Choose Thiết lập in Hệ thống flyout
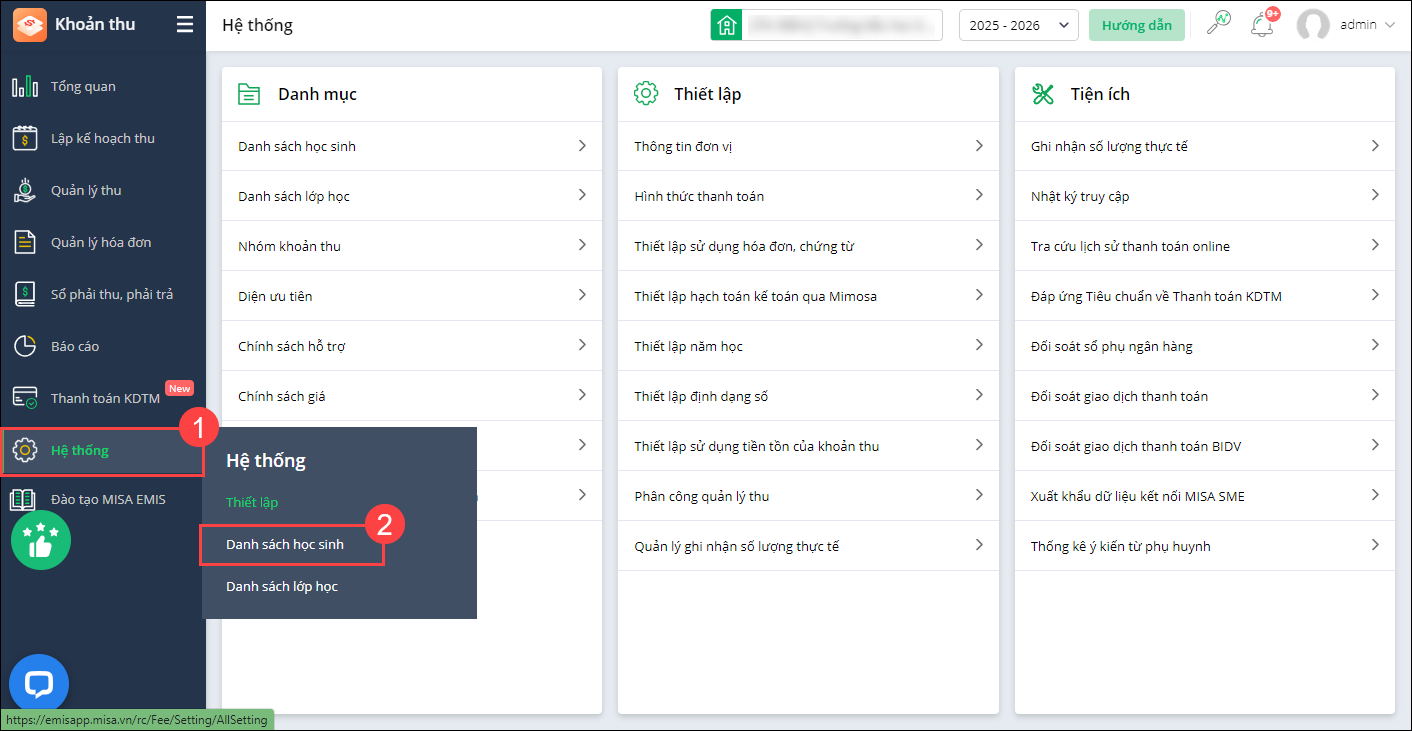This screenshot has height=731, width=1412. point(252,503)
